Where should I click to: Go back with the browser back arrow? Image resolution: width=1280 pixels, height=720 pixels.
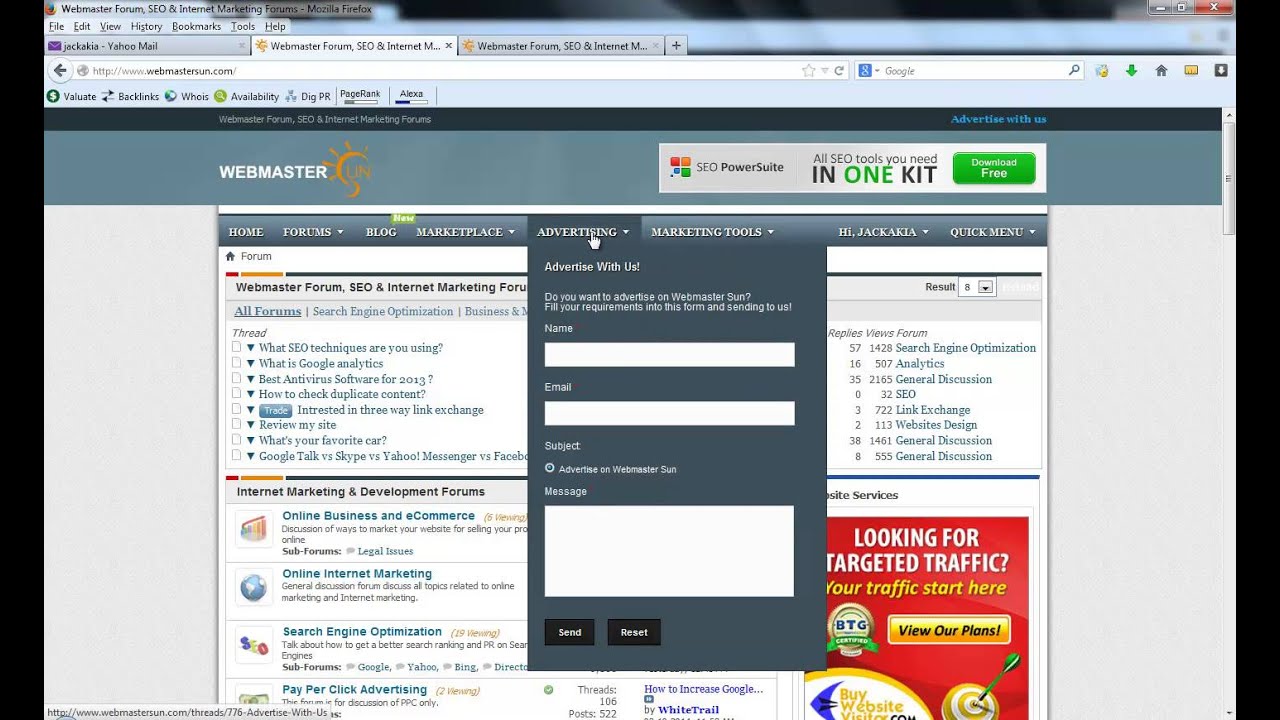(59, 70)
